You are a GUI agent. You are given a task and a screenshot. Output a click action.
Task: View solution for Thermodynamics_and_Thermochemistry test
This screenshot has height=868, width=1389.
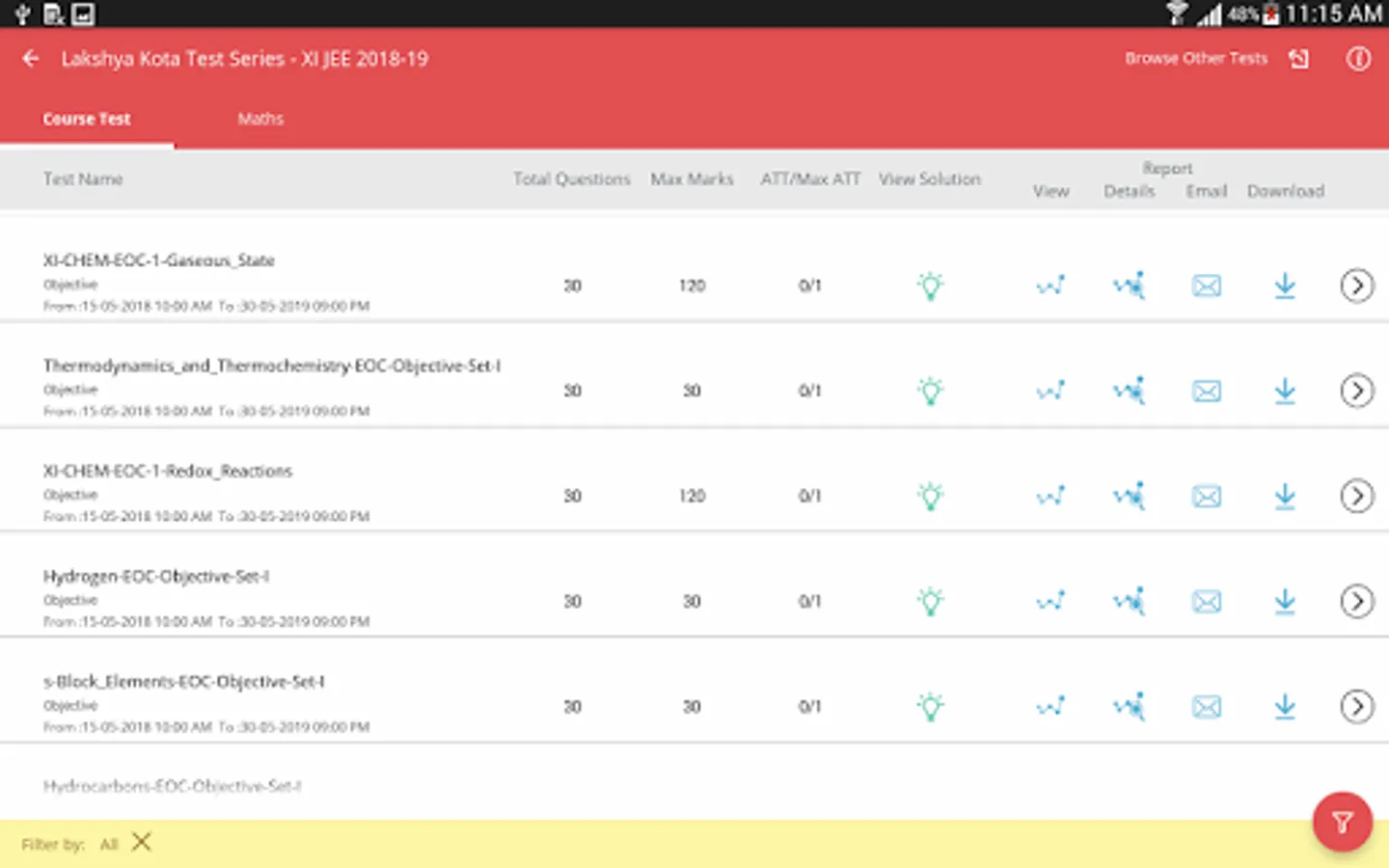931,391
